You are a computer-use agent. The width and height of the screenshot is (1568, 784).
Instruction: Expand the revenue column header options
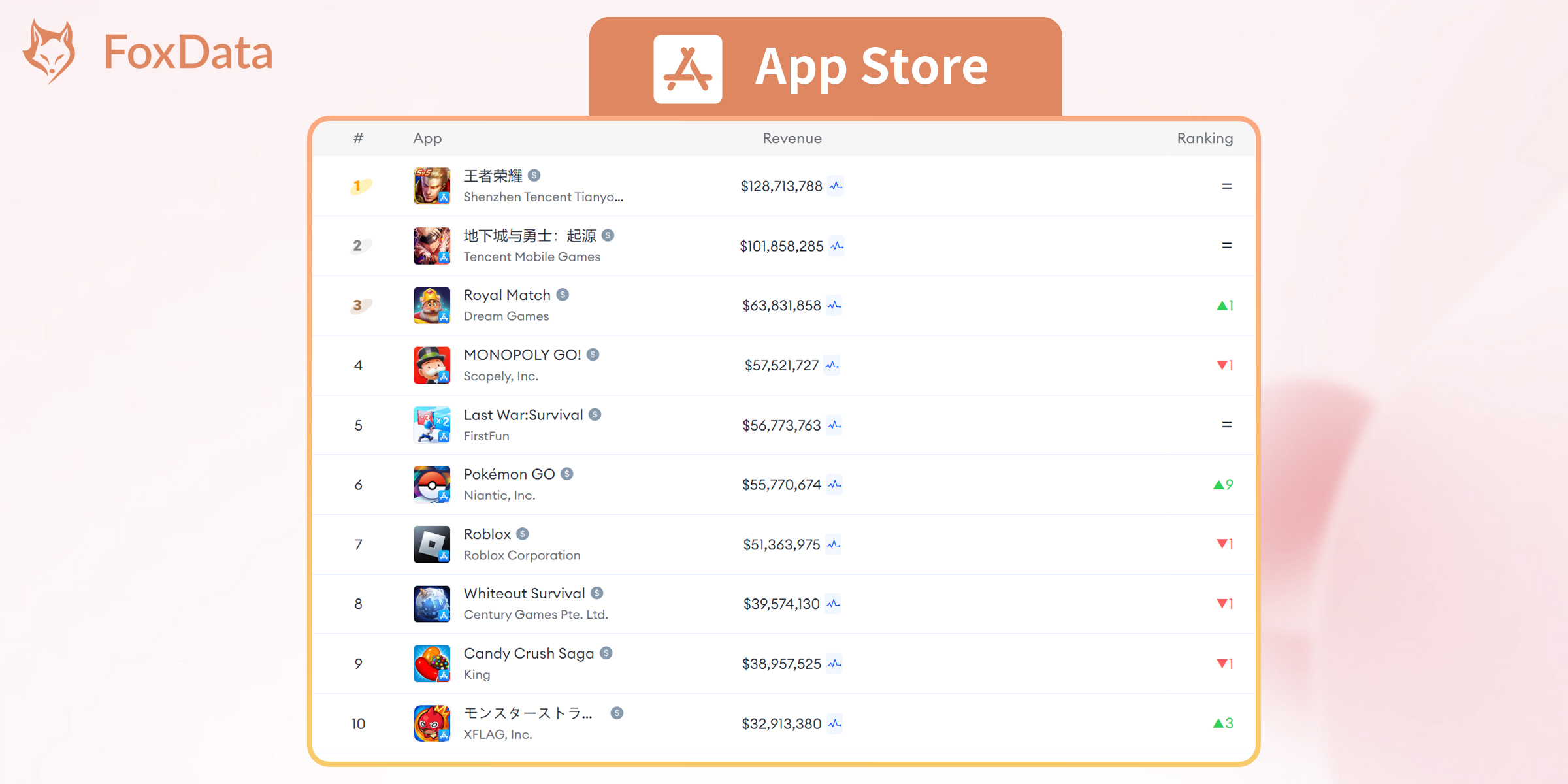point(790,139)
